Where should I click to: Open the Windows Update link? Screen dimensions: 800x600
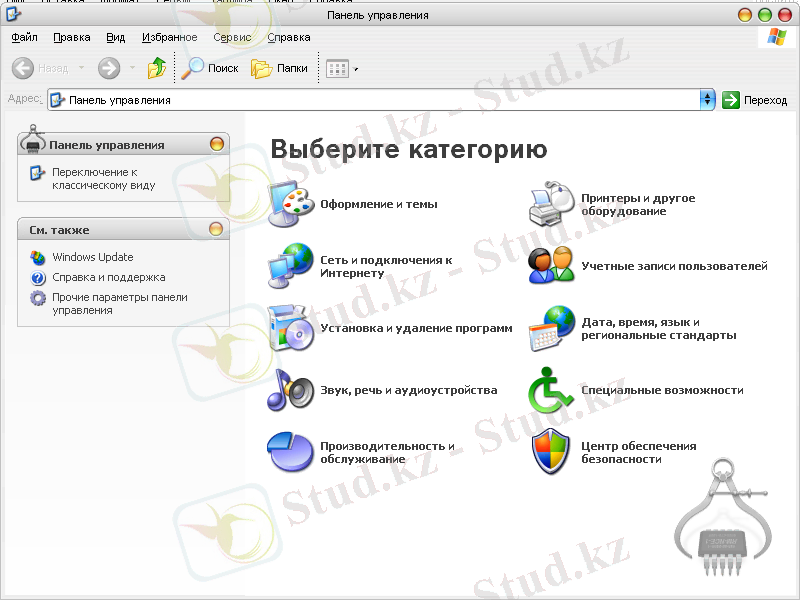[93, 257]
